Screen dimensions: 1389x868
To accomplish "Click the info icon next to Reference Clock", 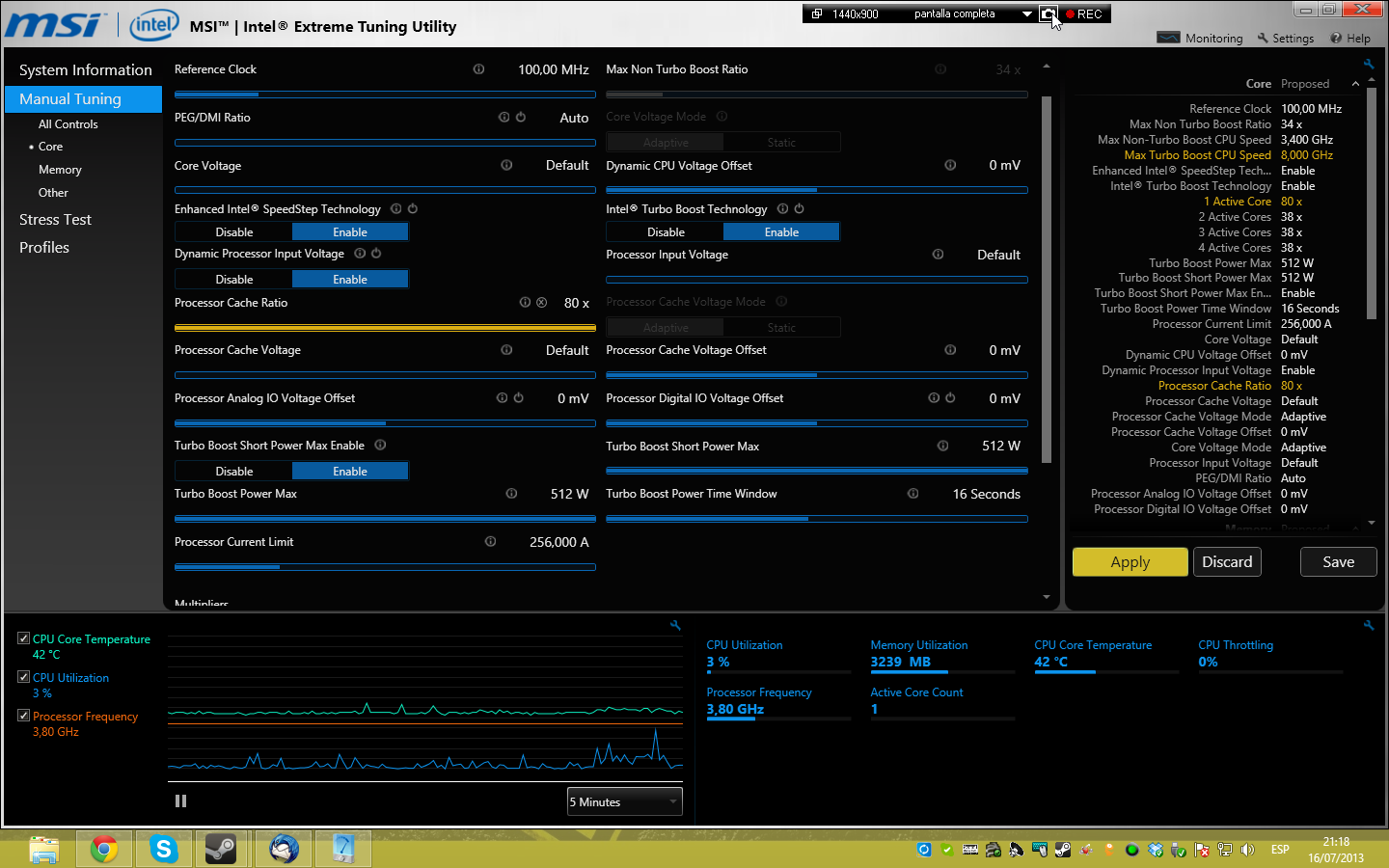I will 478,69.
